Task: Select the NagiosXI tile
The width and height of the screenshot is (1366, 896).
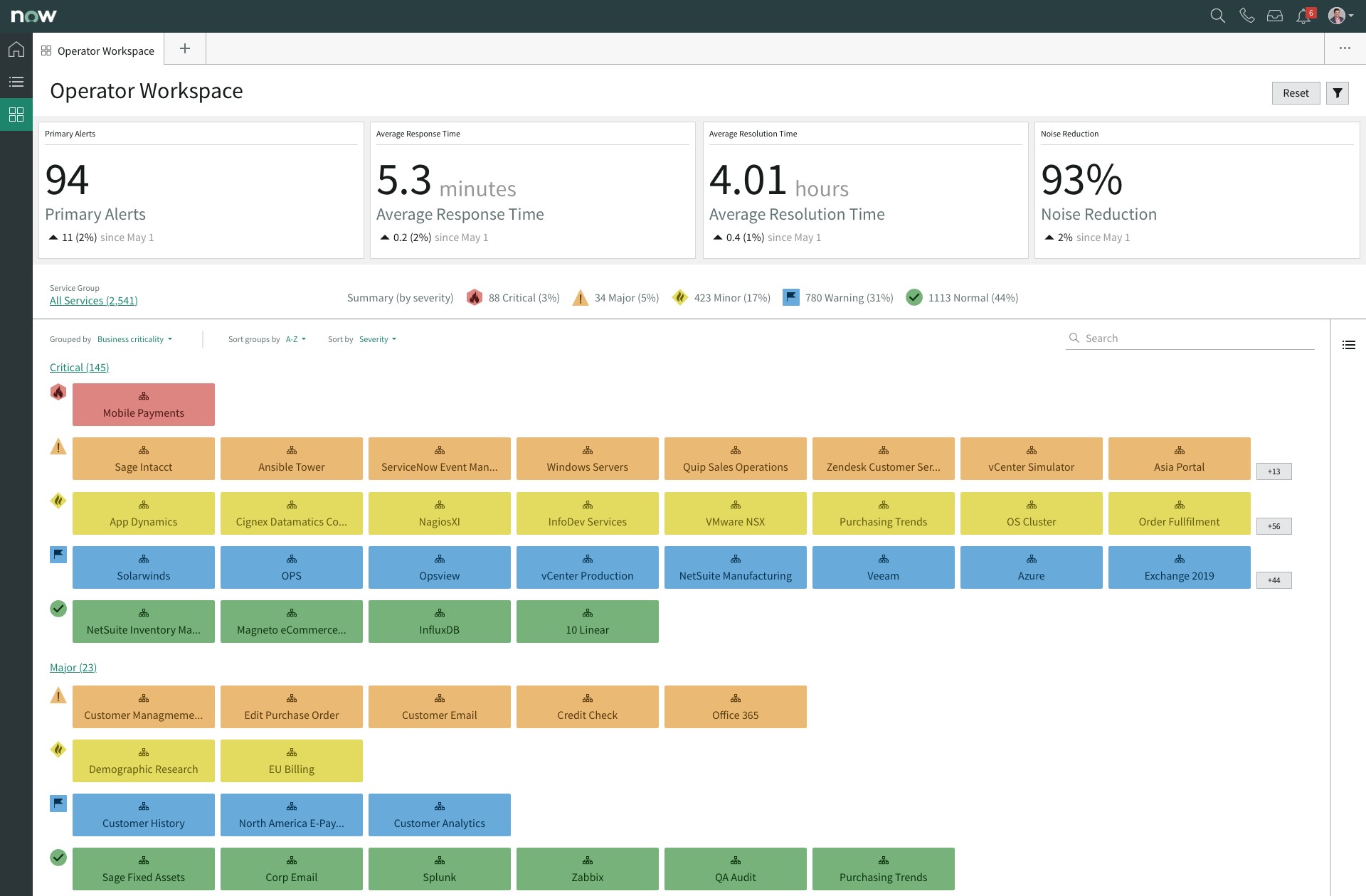Action: (x=440, y=513)
